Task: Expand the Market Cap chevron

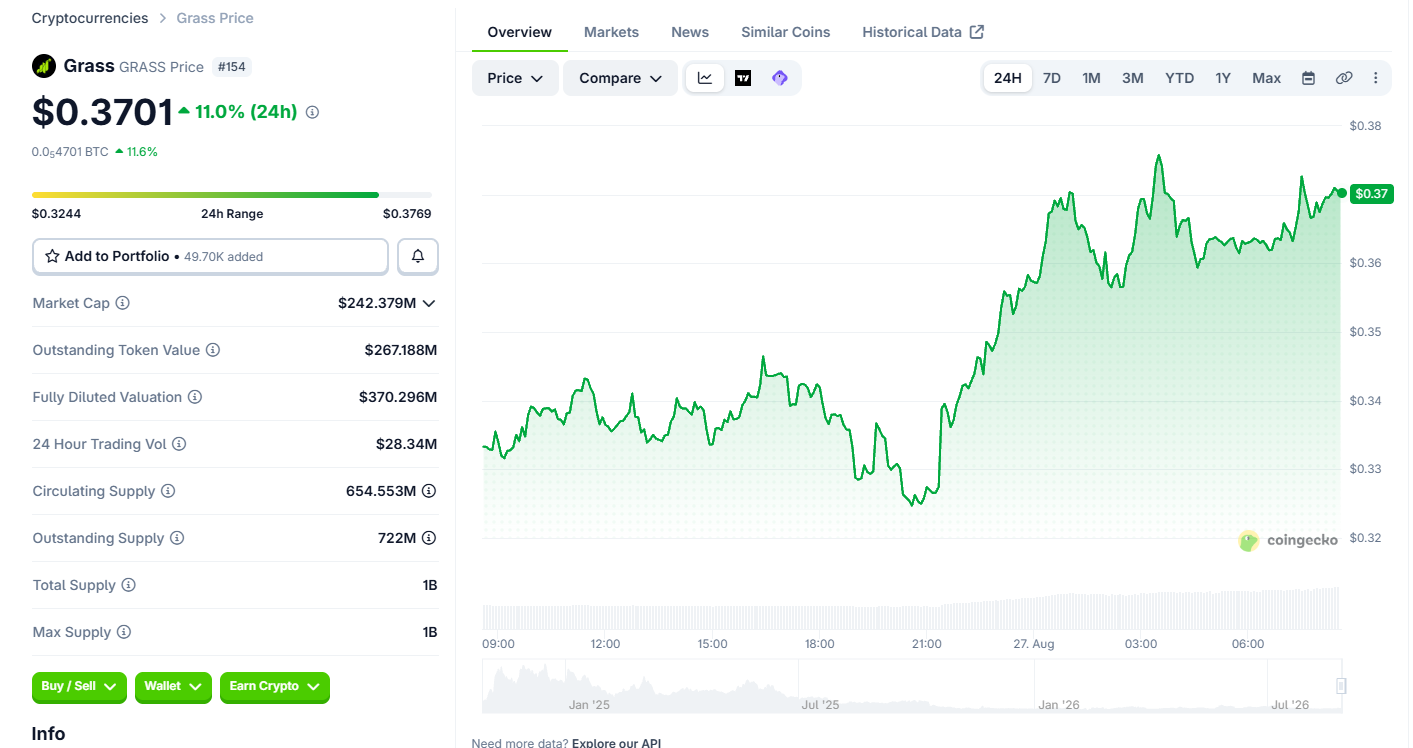Action: (x=429, y=303)
